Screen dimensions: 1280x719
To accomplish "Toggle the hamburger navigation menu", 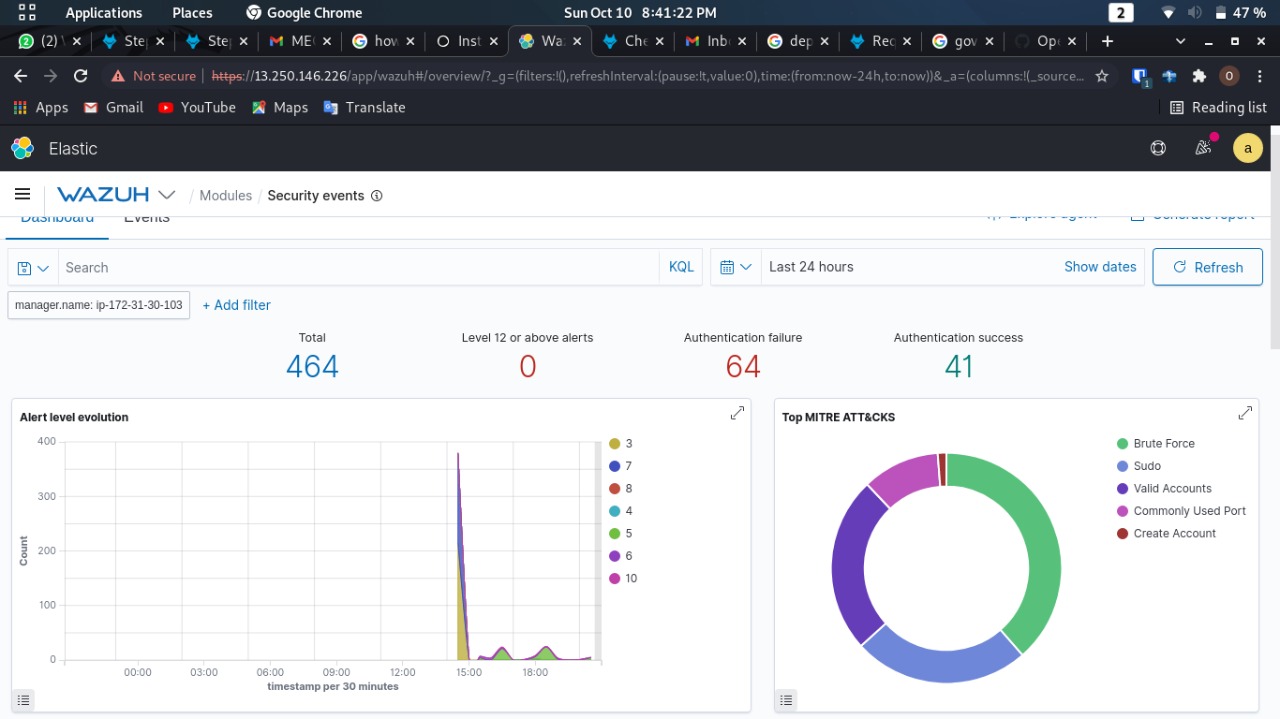I will [22, 195].
